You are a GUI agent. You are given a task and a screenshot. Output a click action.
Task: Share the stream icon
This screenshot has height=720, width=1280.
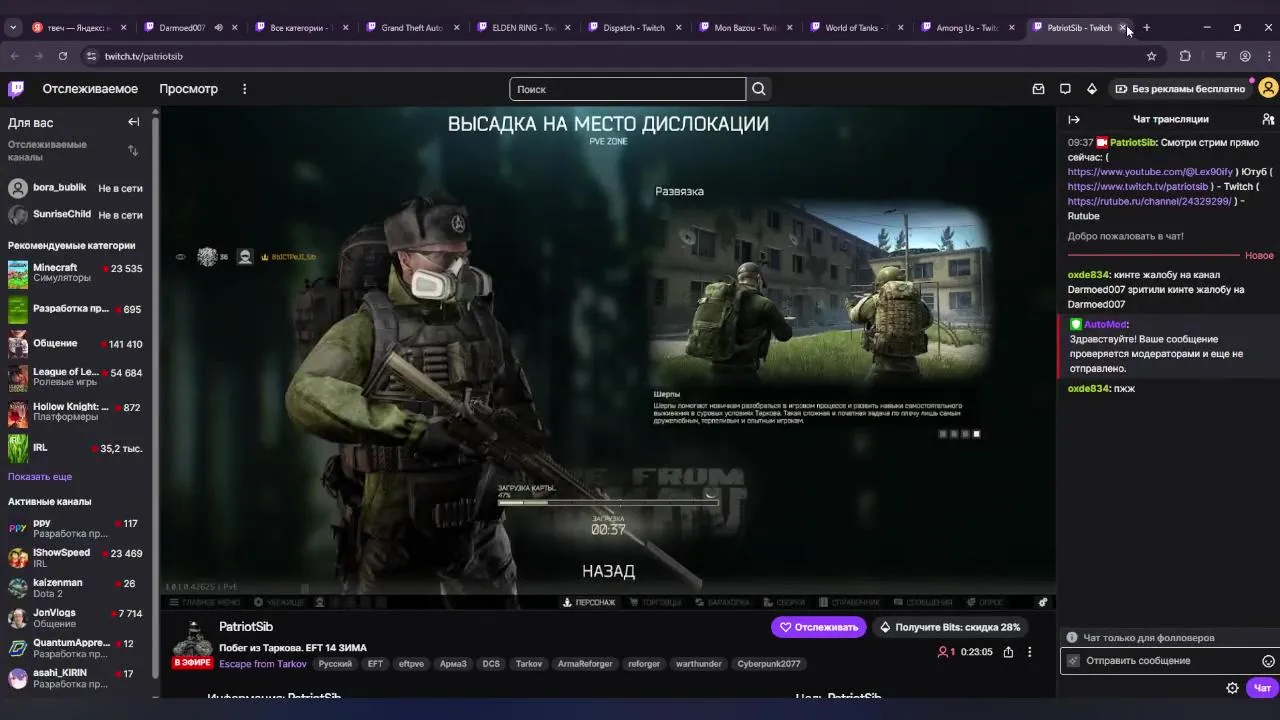[x=1008, y=652]
